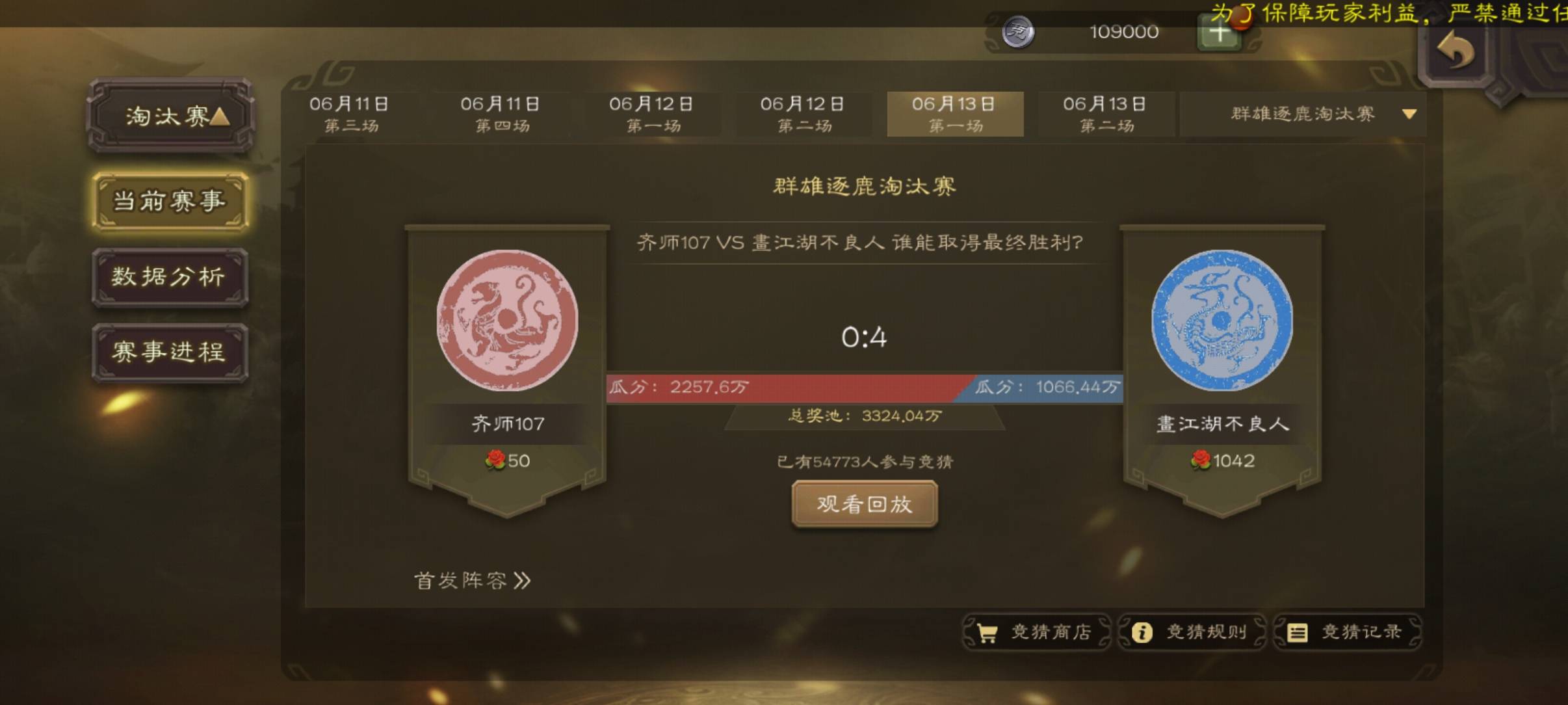
Task: Click the red tiger emblem of 齐师107
Action: tap(507, 320)
